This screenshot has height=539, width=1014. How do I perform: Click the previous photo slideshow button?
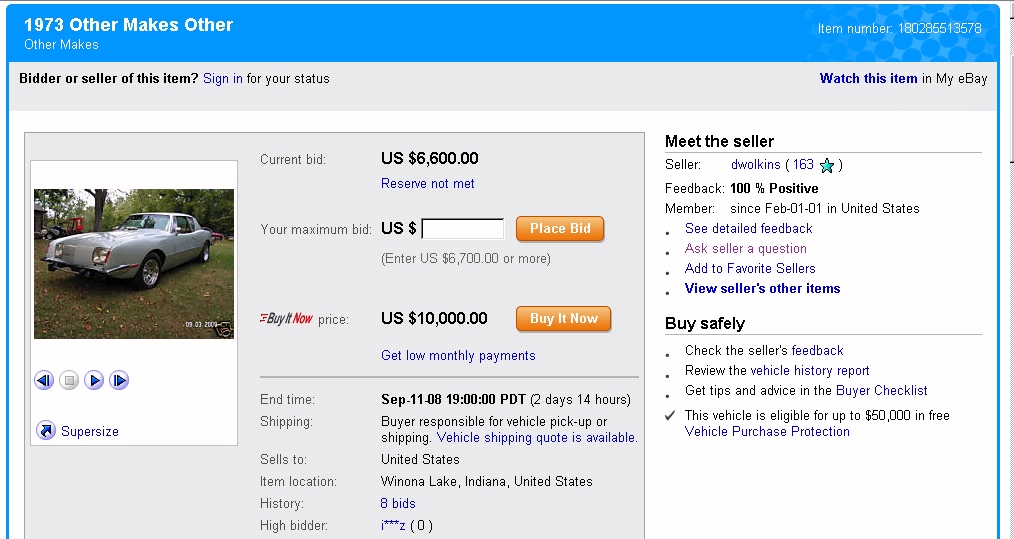coord(44,380)
